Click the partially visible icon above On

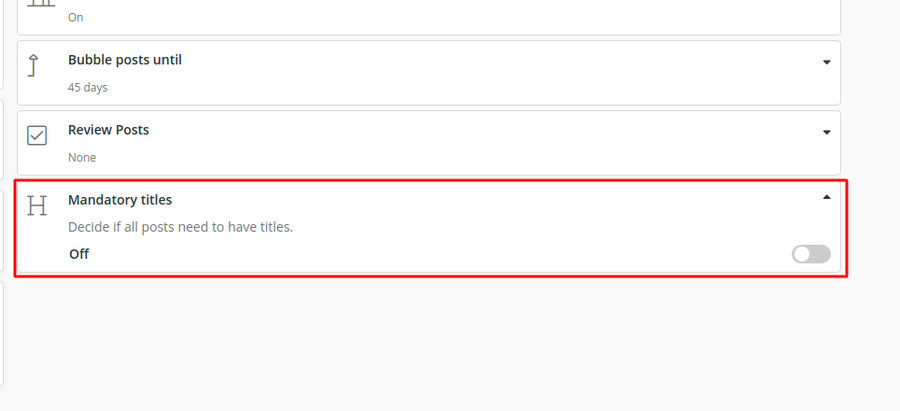[41, 3]
